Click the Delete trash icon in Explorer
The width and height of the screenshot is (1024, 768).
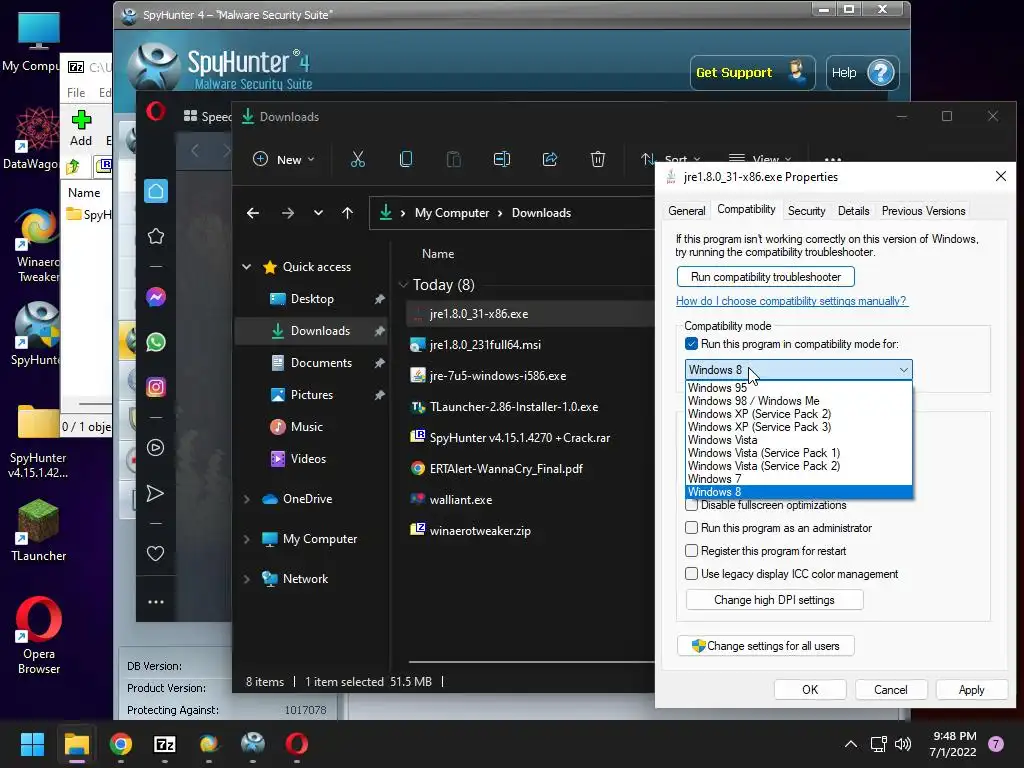[598, 159]
